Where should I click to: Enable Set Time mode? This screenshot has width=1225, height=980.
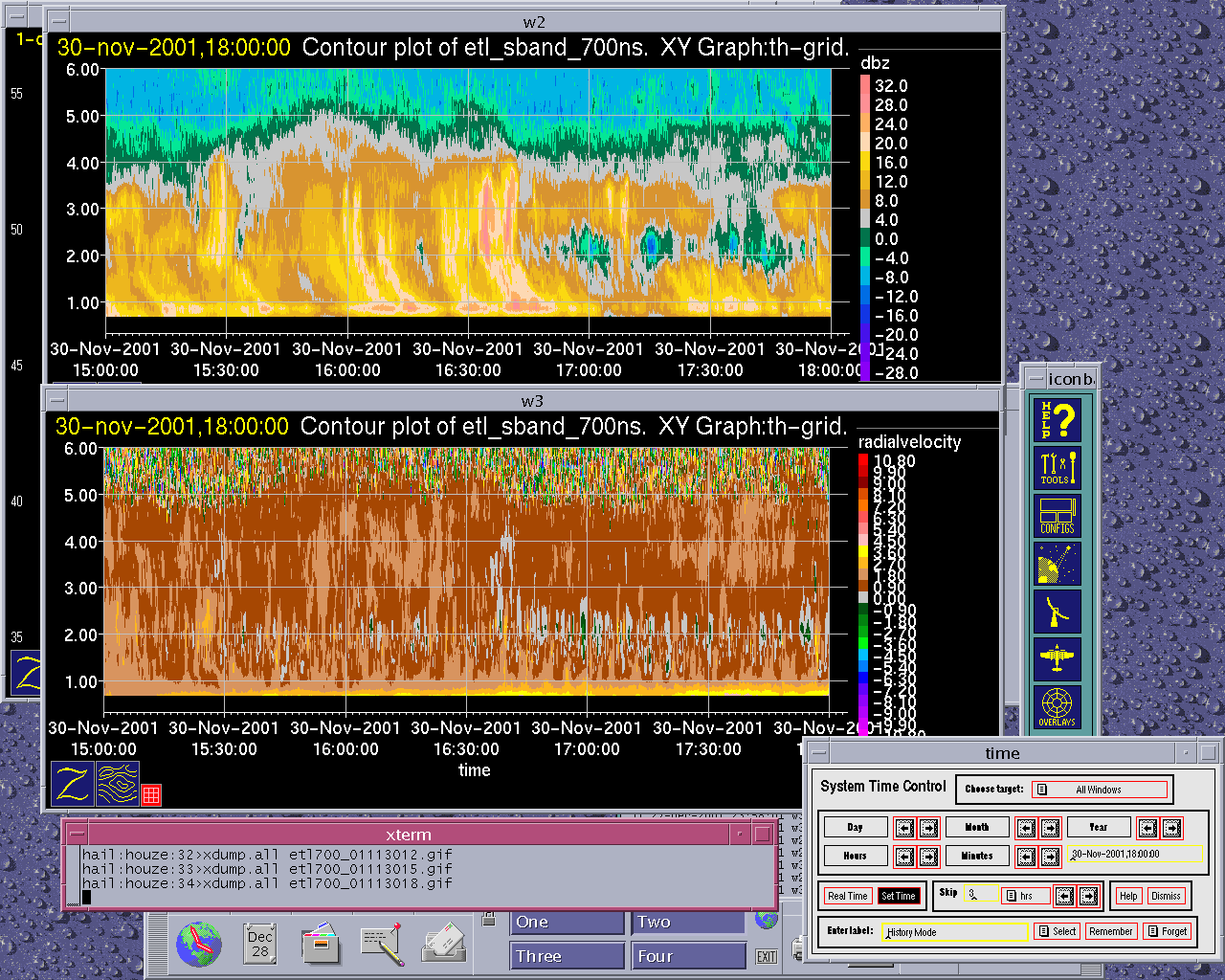point(899,896)
